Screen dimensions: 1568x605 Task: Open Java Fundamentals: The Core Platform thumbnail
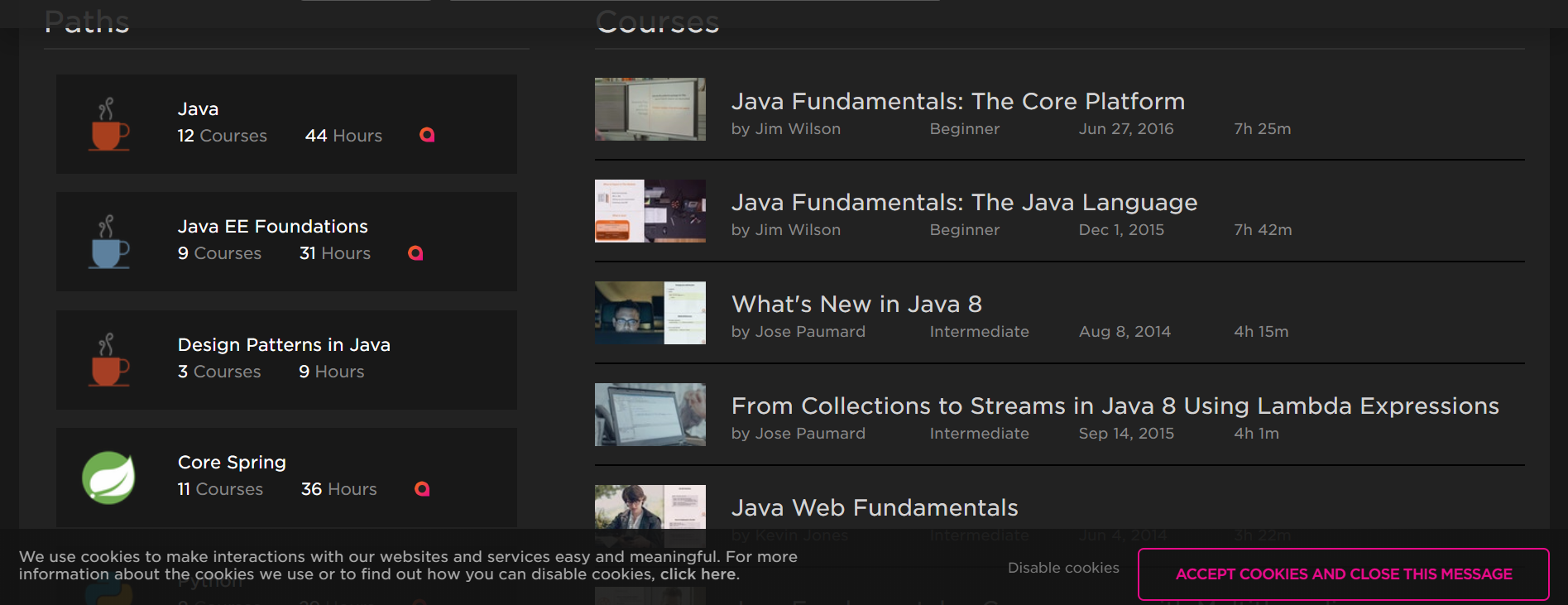pos(650,109)
